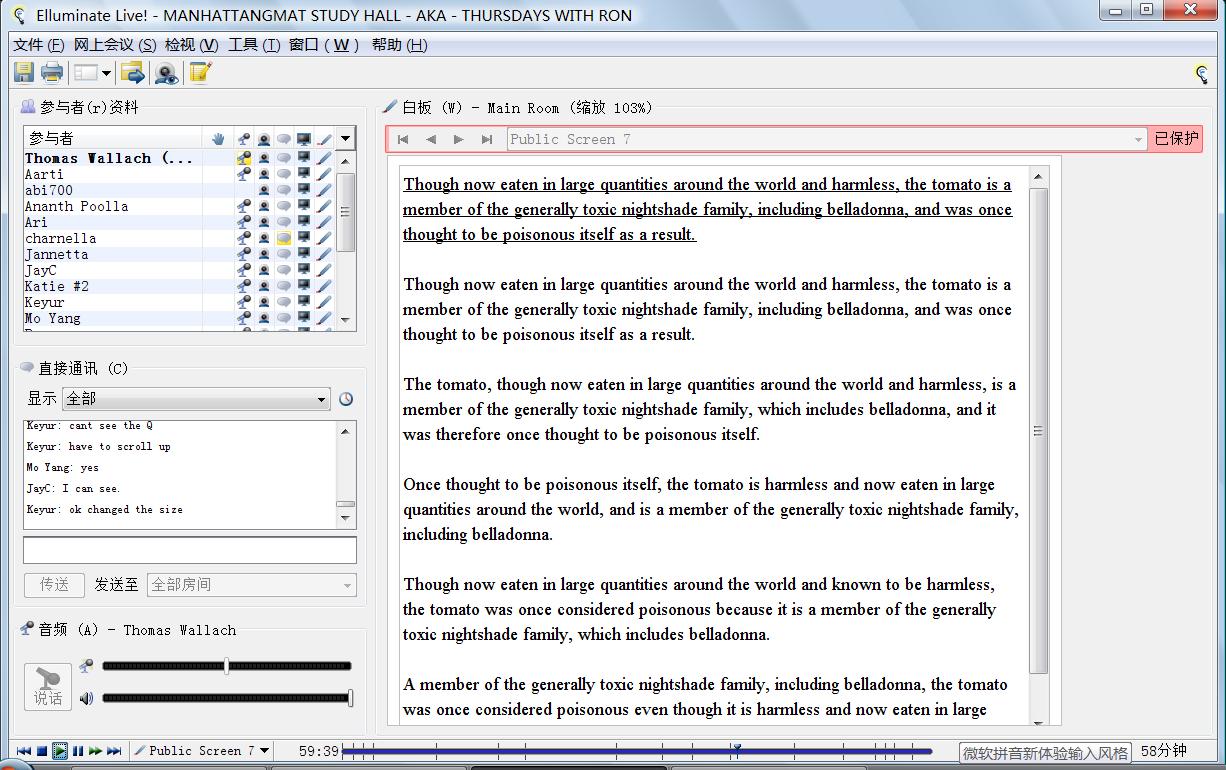Click the load file folder arrow icon
The width and height of the screenshot is (1226, 770).
click(132, 72)
